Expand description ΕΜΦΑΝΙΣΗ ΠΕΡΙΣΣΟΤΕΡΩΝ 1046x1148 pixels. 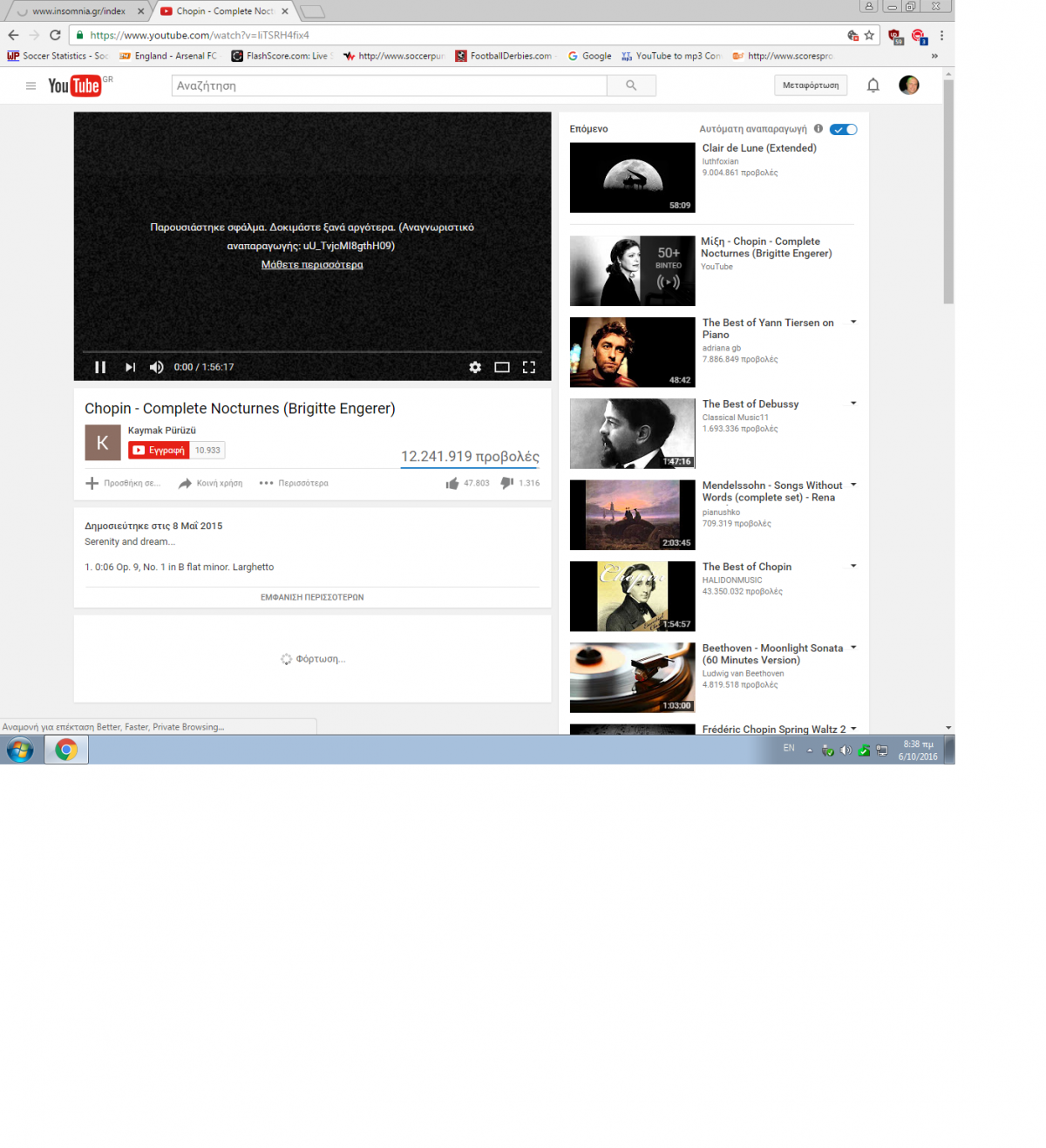312,597
